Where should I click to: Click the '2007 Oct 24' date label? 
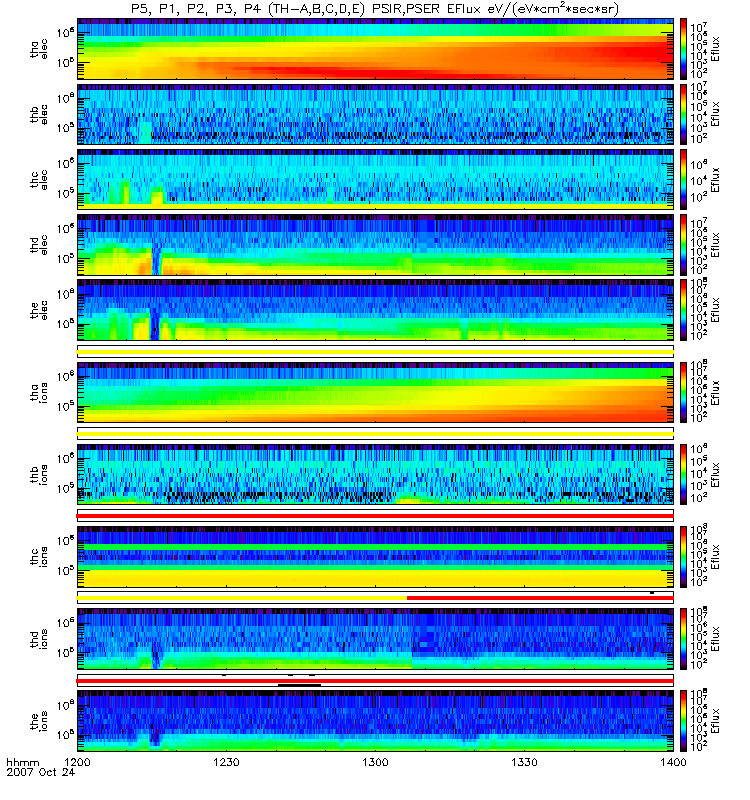40,772
